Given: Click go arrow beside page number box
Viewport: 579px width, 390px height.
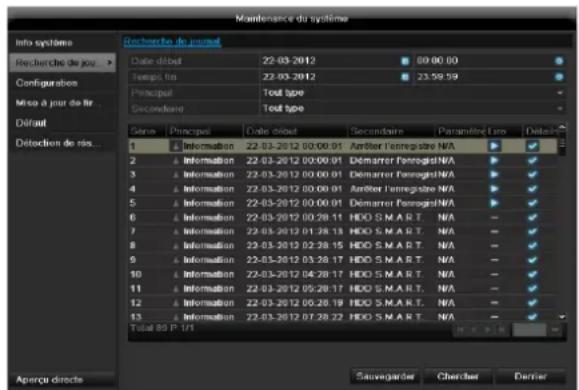Looking at the screenshot, I should (x=555, y=330).
